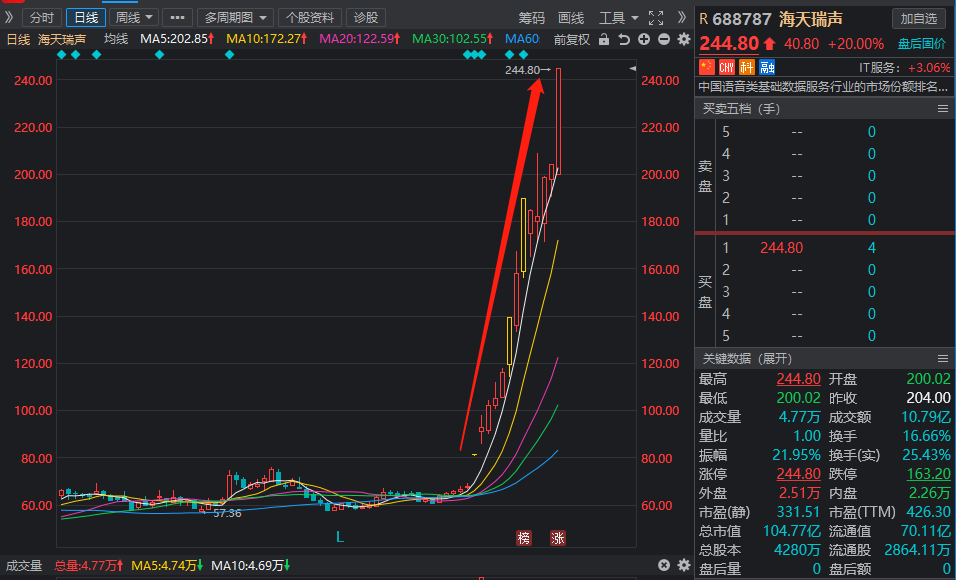Open the three-dots more periods button
This screenshot has height=580, width=956.
(x=177, y=18)
